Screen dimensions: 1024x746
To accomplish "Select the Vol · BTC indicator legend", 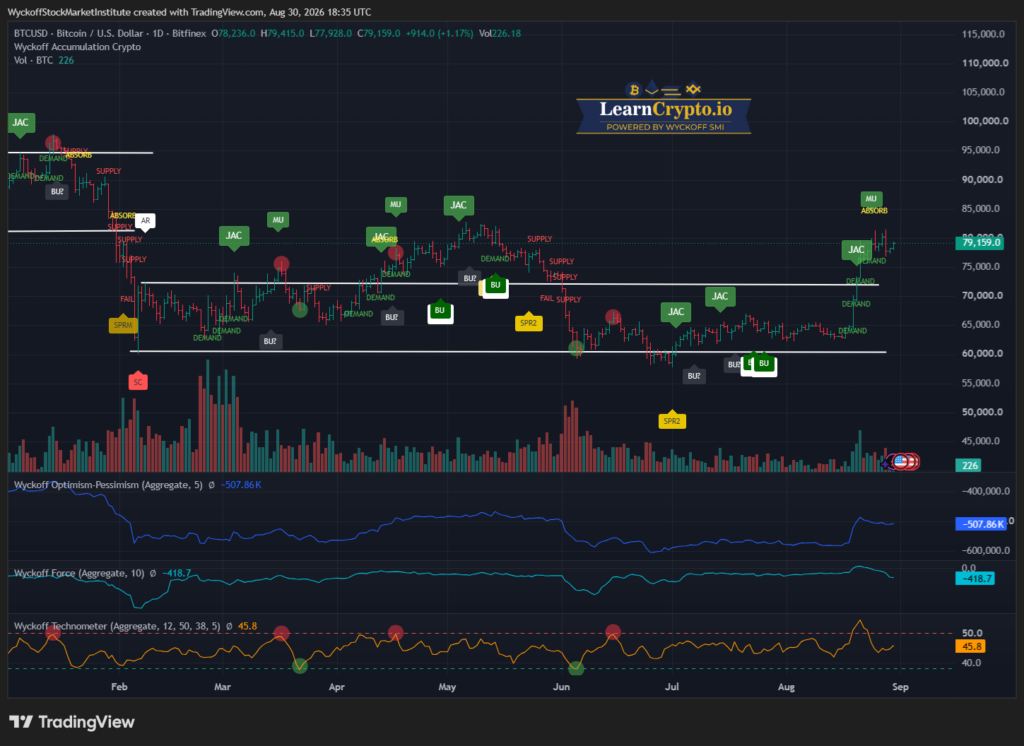I will click(44, 60).
